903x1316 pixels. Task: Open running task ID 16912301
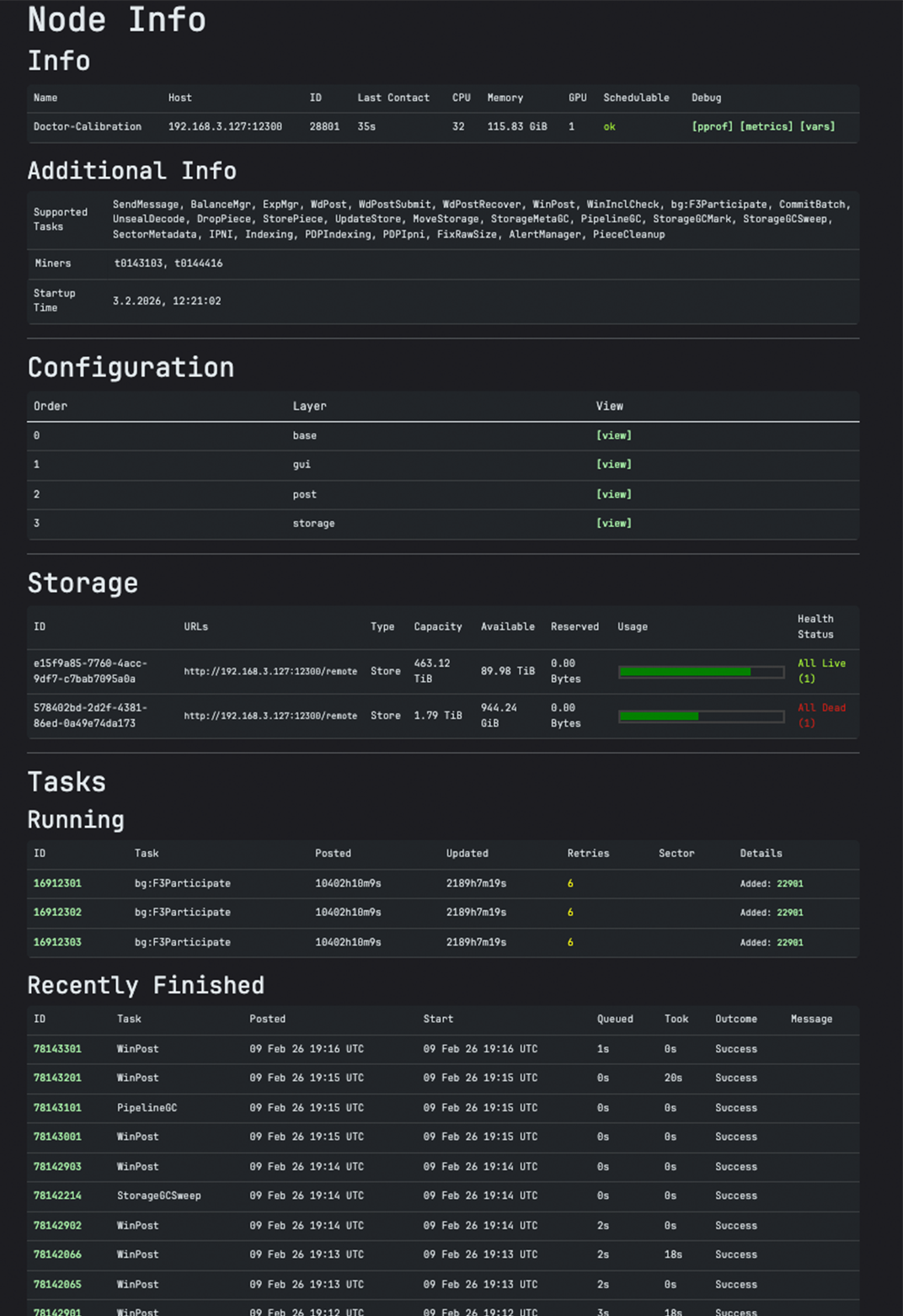pyautogui.click(x=57, y=883)
